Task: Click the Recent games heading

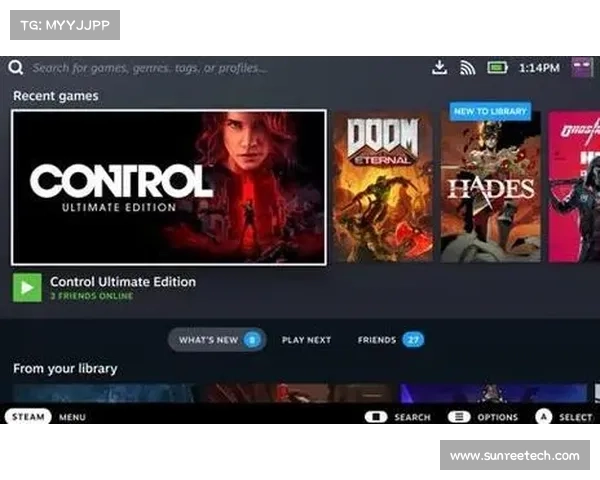Action: [56, 96]
